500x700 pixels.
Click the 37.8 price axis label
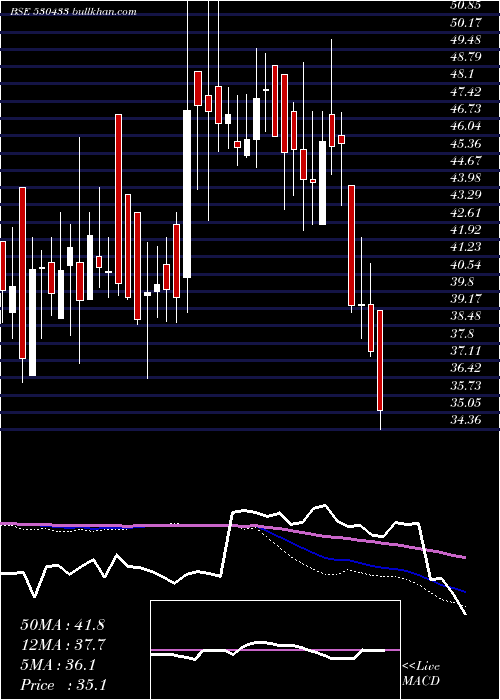462,333
